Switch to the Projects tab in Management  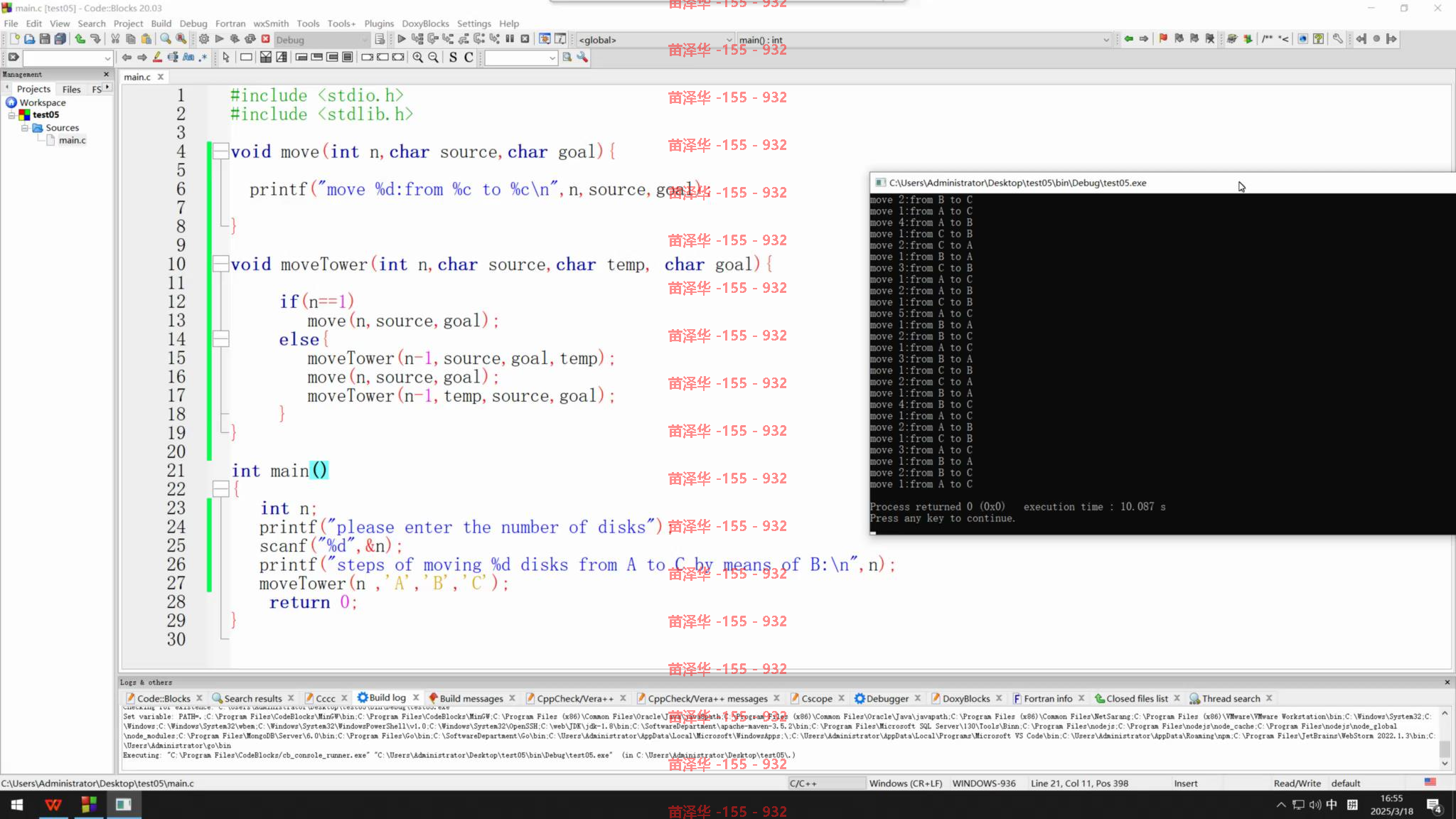click(x=33, y=89)
